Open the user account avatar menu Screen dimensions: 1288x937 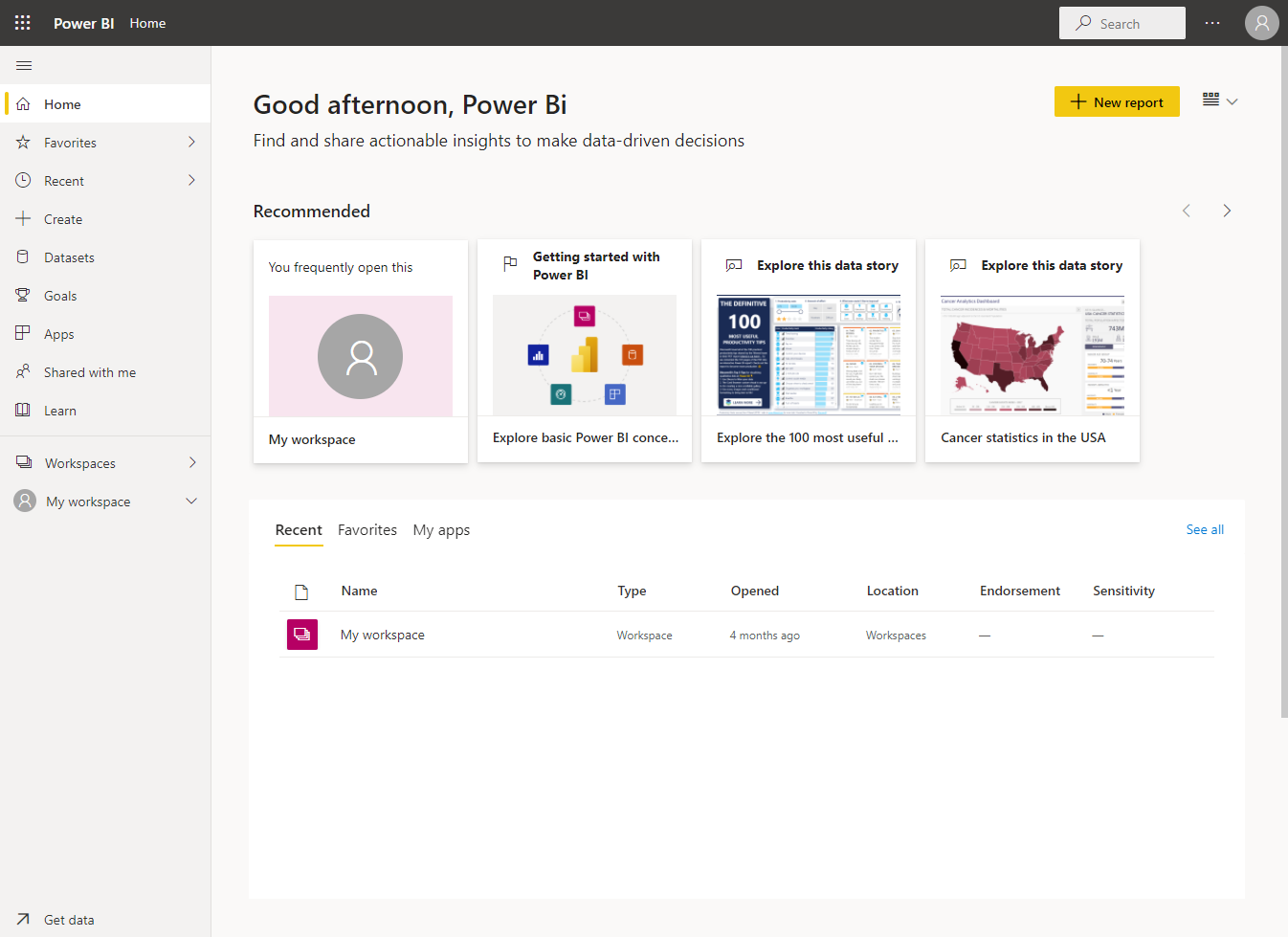[1261, 23]
